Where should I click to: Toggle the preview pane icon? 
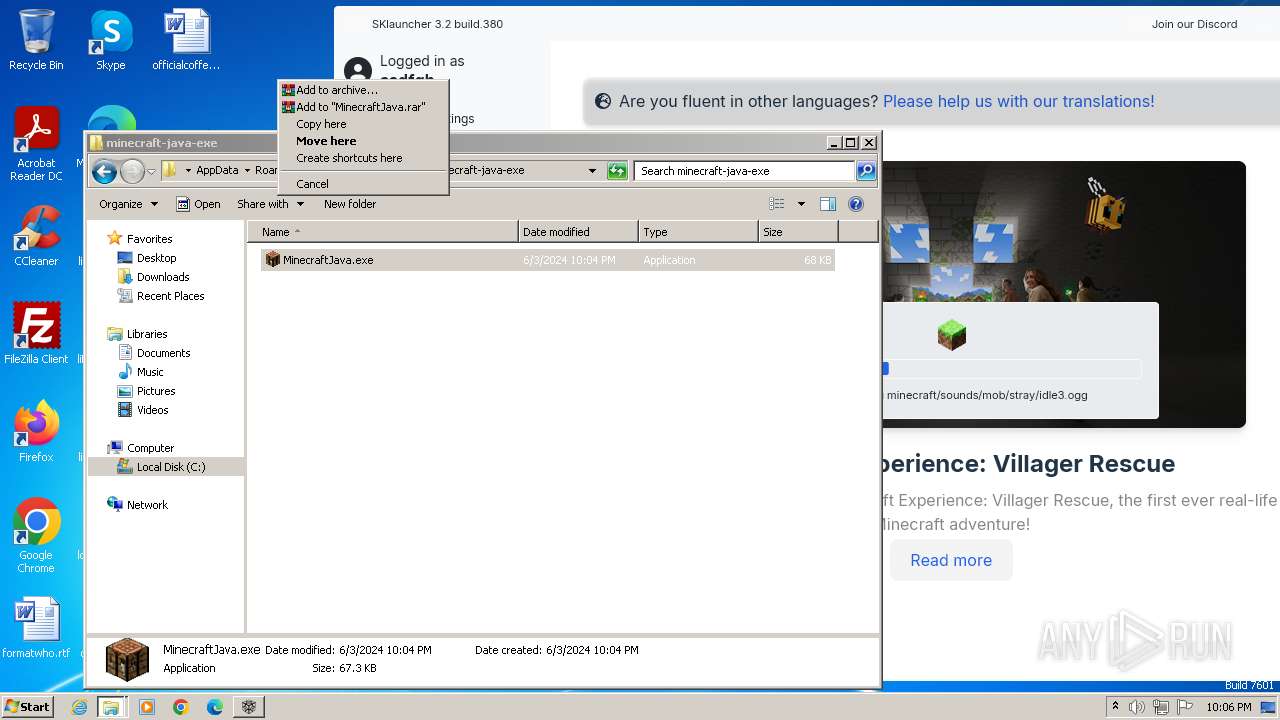click(828, 204)
